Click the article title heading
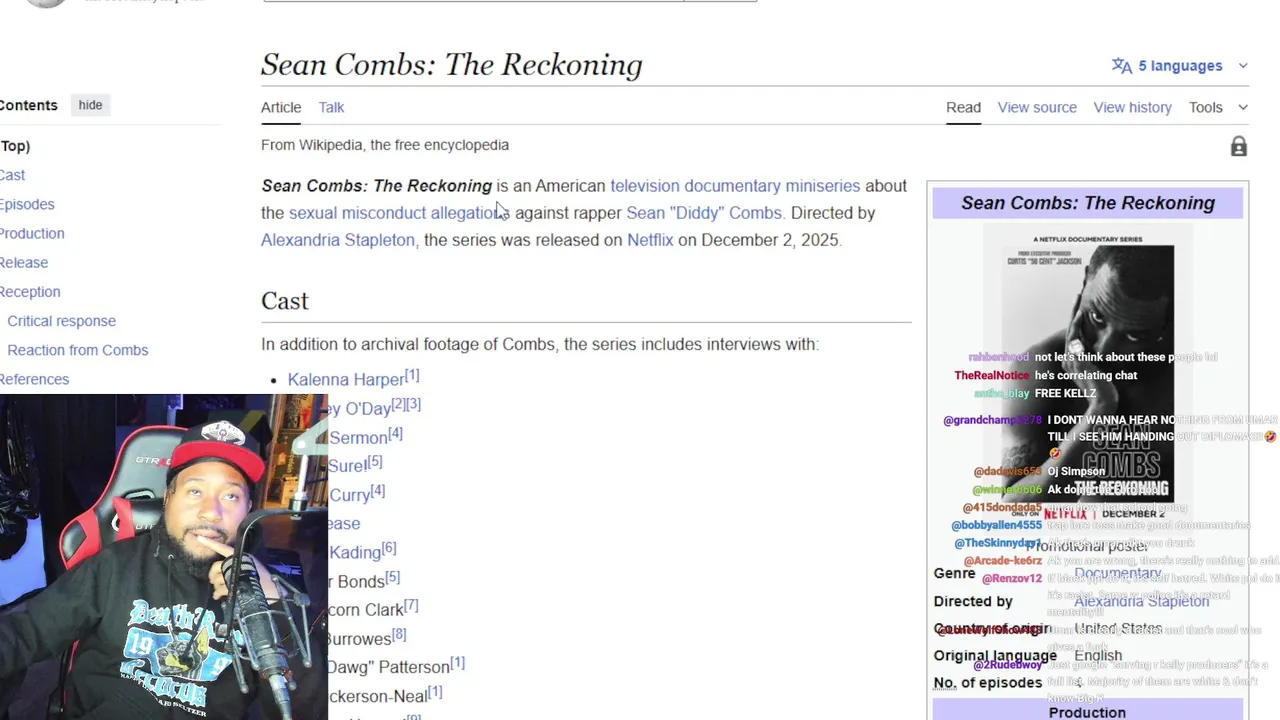 point(451,65)
